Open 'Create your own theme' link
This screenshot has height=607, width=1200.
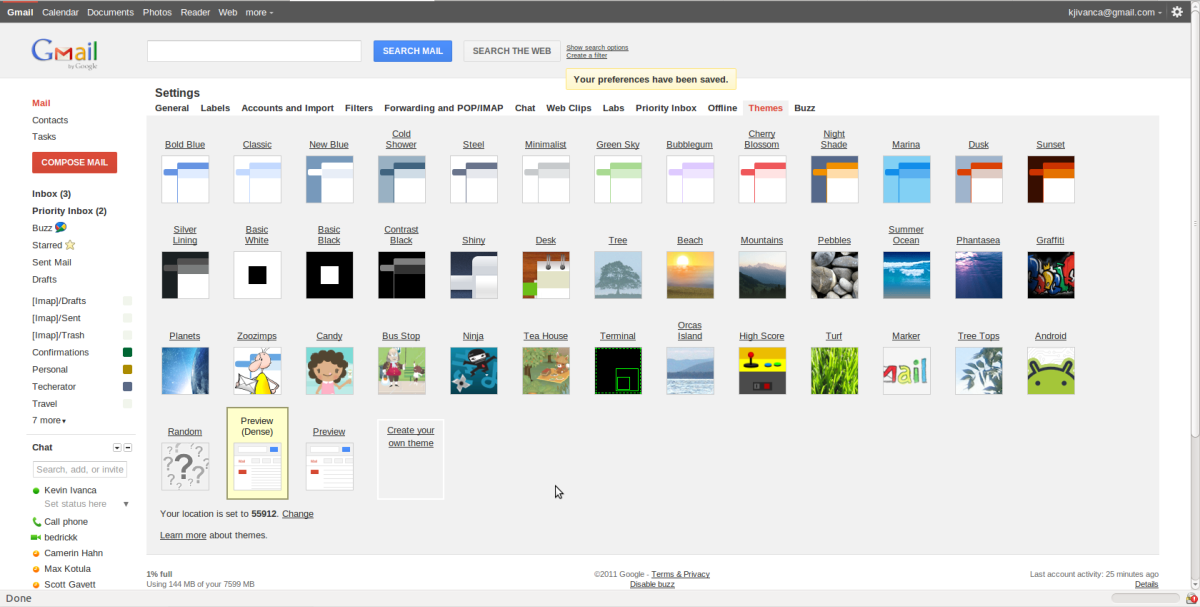[x=411, y=436]
